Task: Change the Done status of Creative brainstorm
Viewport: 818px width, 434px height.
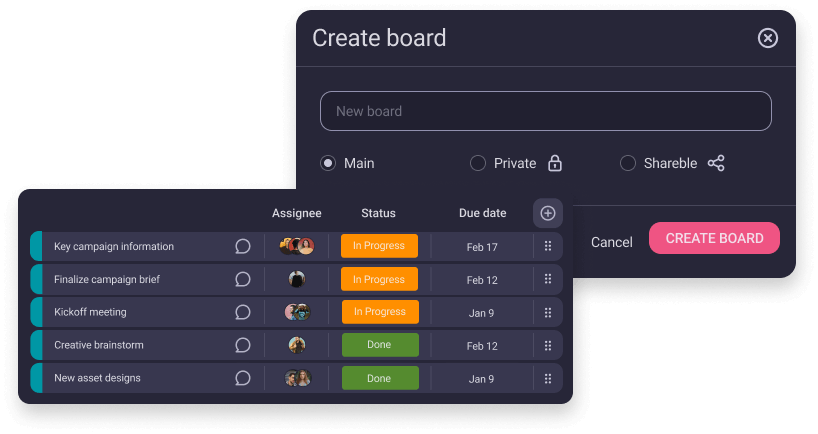Action: [x=379, y=345]
